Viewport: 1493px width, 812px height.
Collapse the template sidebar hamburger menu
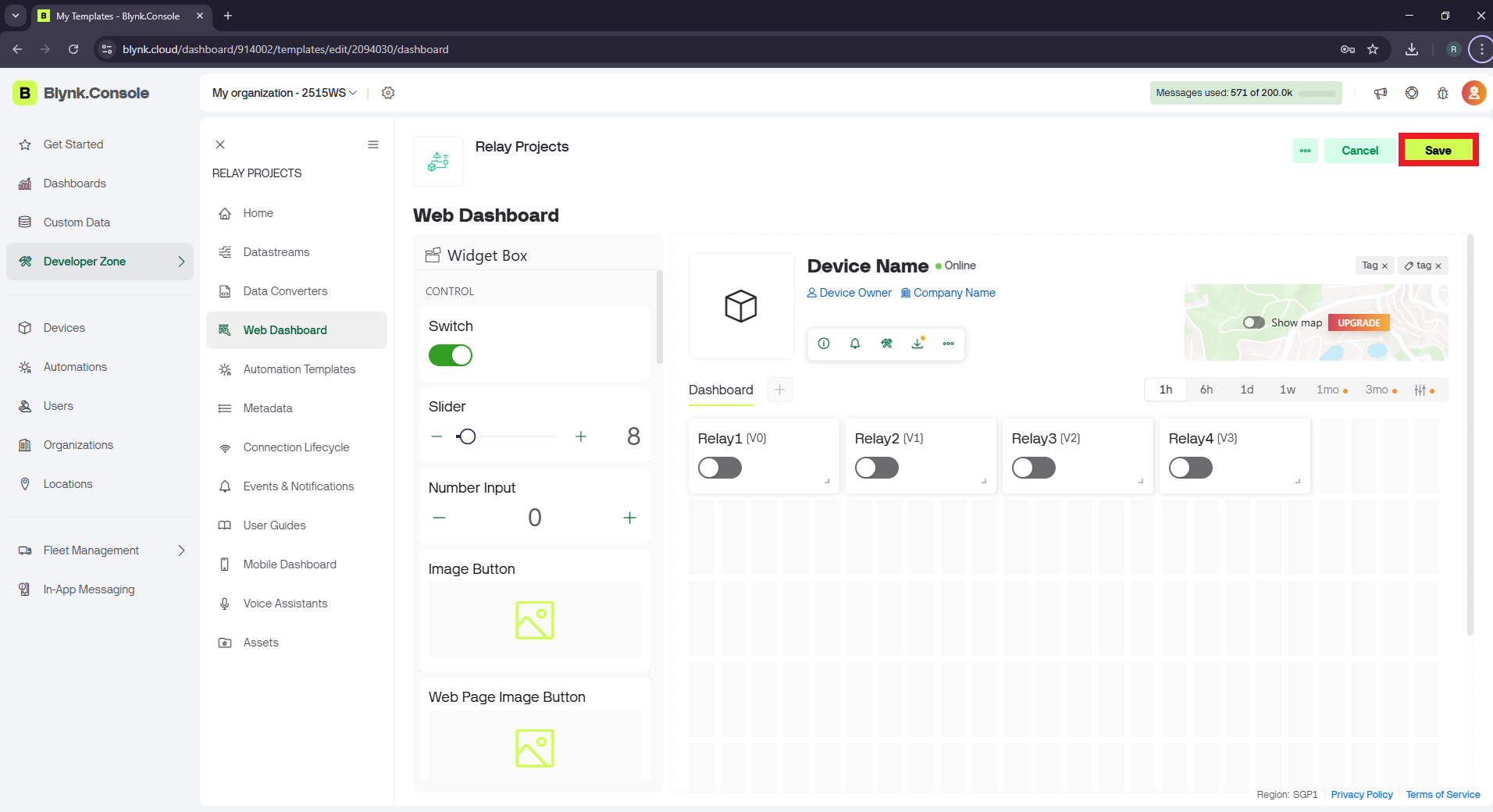[x=373, y=144]
